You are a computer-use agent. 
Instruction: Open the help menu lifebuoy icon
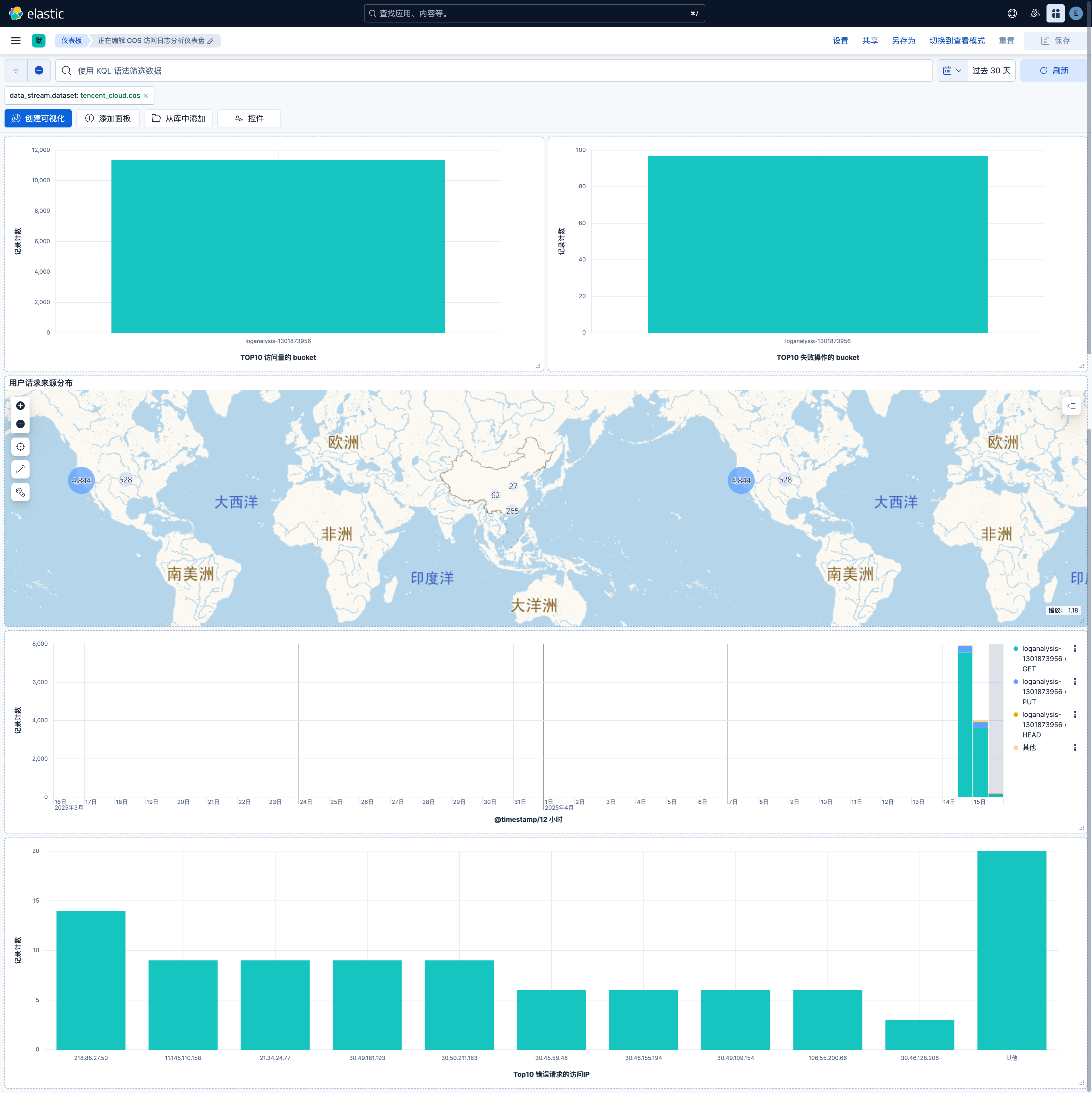pyautogui.click(x=1012, y=13)
